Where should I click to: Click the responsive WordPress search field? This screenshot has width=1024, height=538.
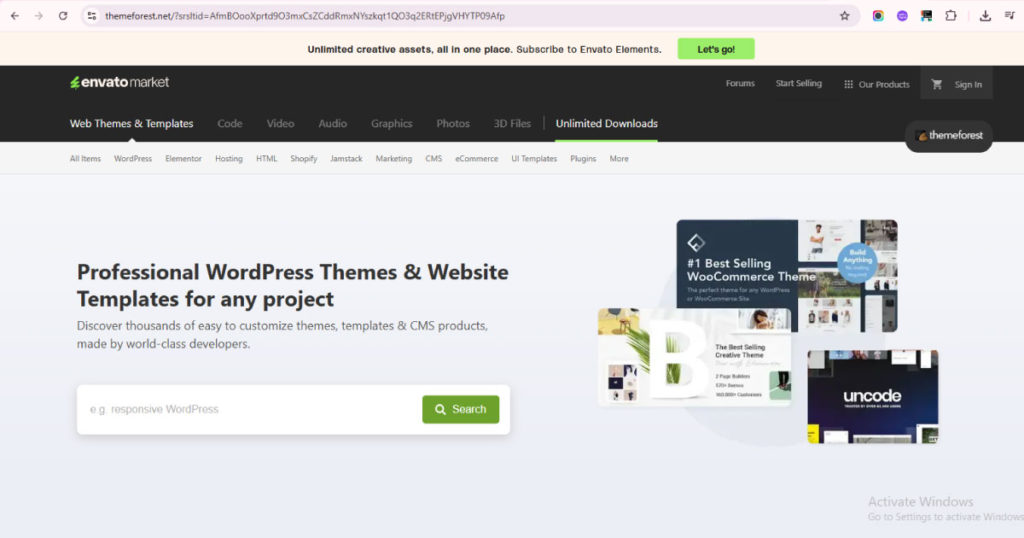(x=251, y=409)
